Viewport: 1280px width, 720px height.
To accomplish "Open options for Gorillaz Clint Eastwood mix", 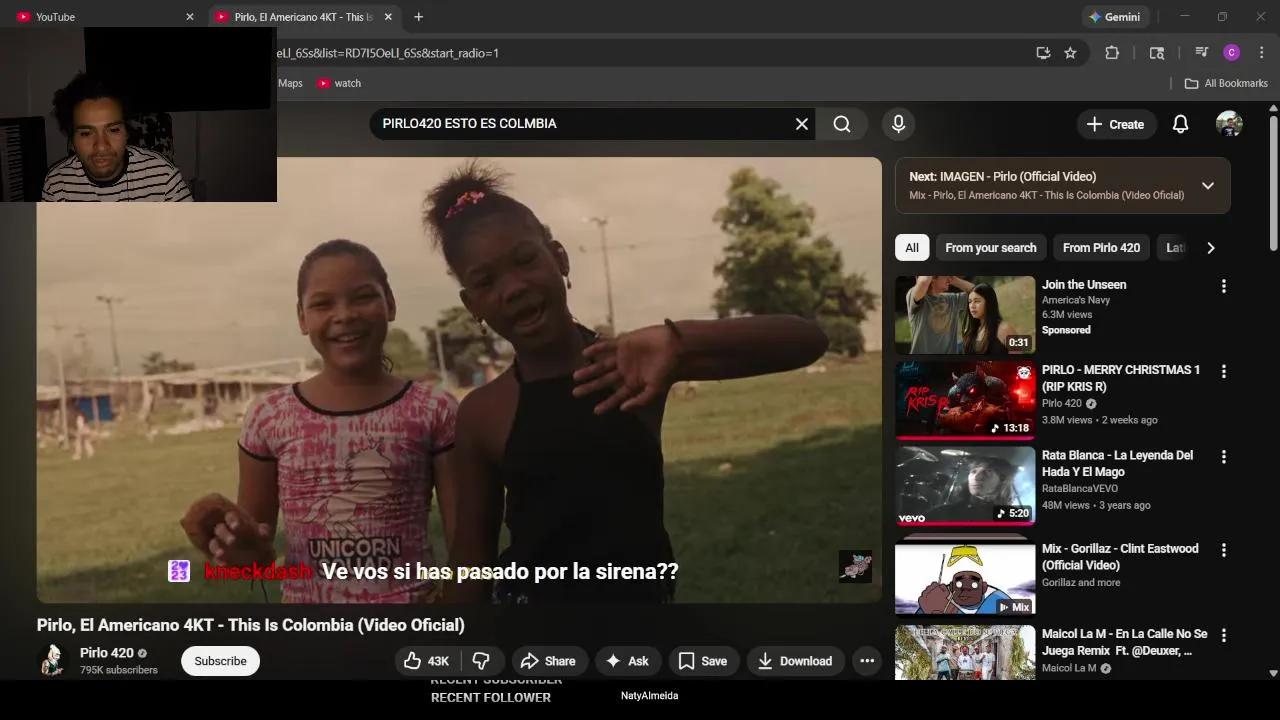I will pos(1223,550).
